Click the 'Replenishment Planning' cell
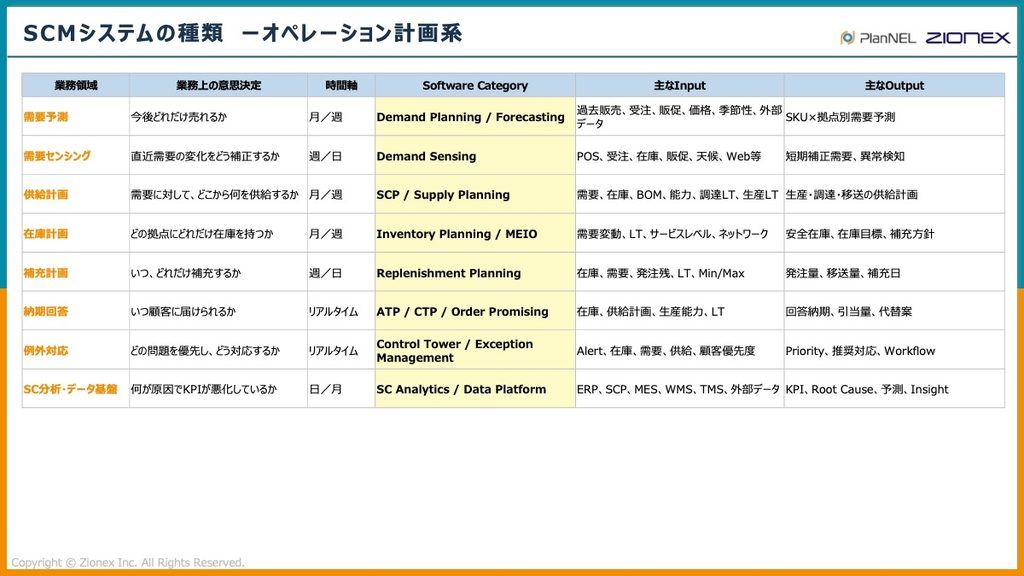Image resolution: width=1024 pixels, height=576 pixels. [x=475, y=273]
